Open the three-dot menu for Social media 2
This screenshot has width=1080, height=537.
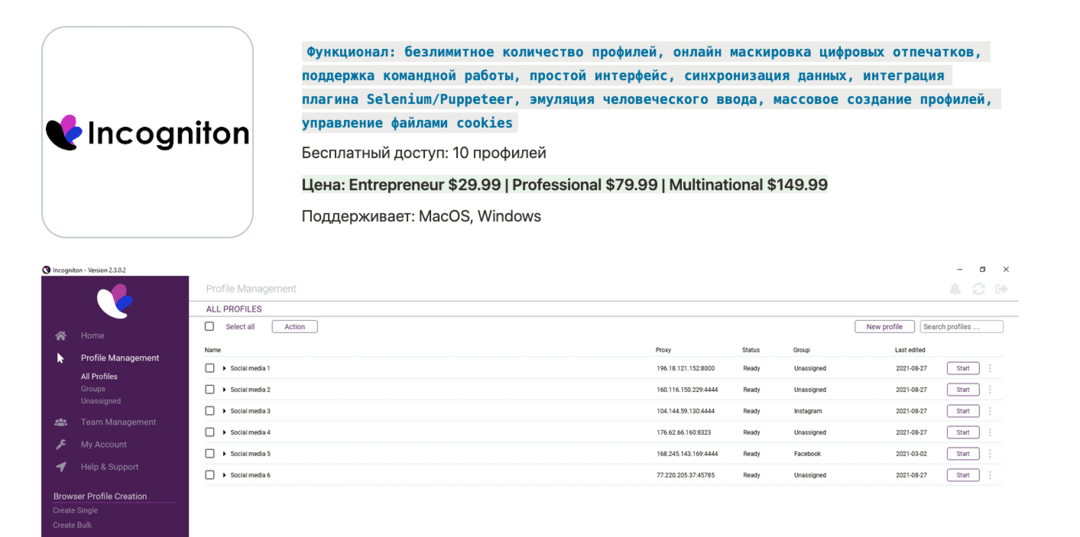990,390
